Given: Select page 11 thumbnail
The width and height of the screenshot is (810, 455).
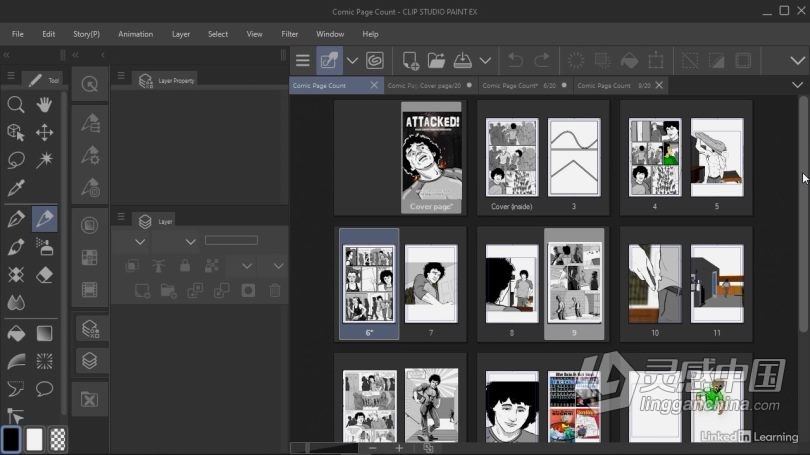Looking at the screenshot, I should (717, 284).
